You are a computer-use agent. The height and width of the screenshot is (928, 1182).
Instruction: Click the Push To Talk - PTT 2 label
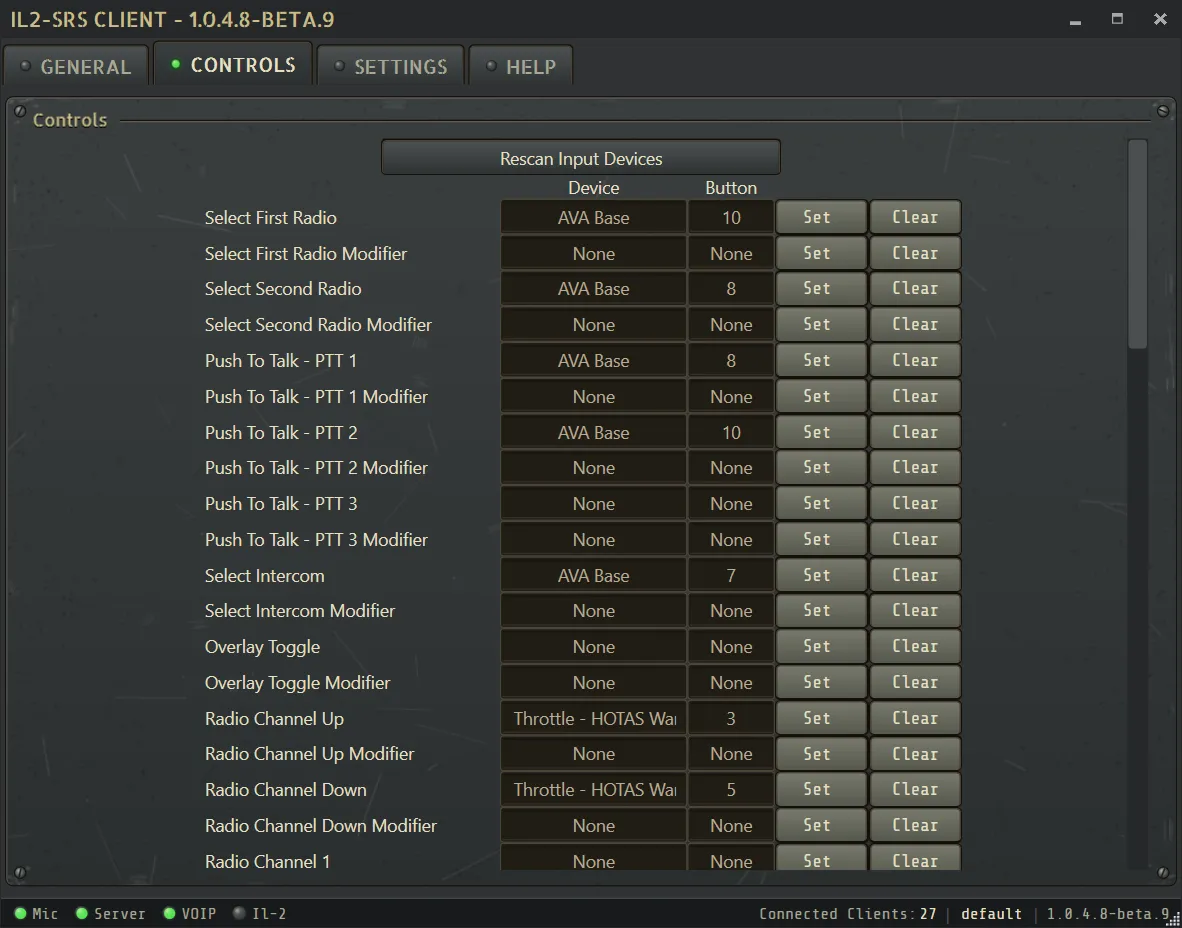(x=281, y=433)
